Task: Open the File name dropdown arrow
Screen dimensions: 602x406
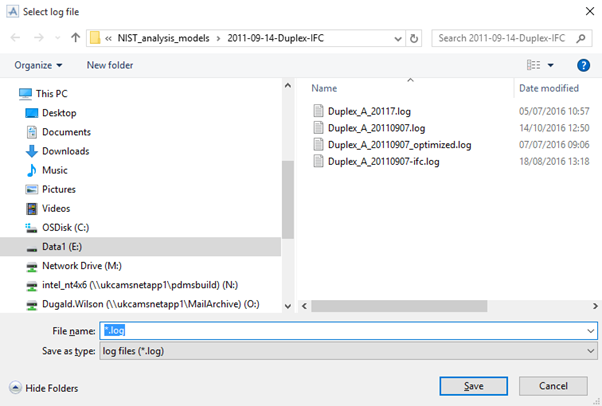Action: pyautogui.click(x=591, y=330)
